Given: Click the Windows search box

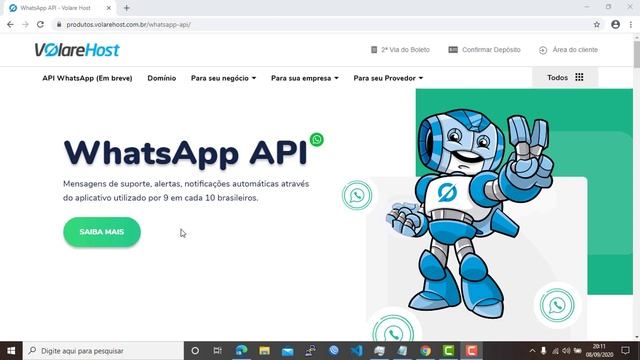Looking at the screenshot, I should tap(103, 351).
